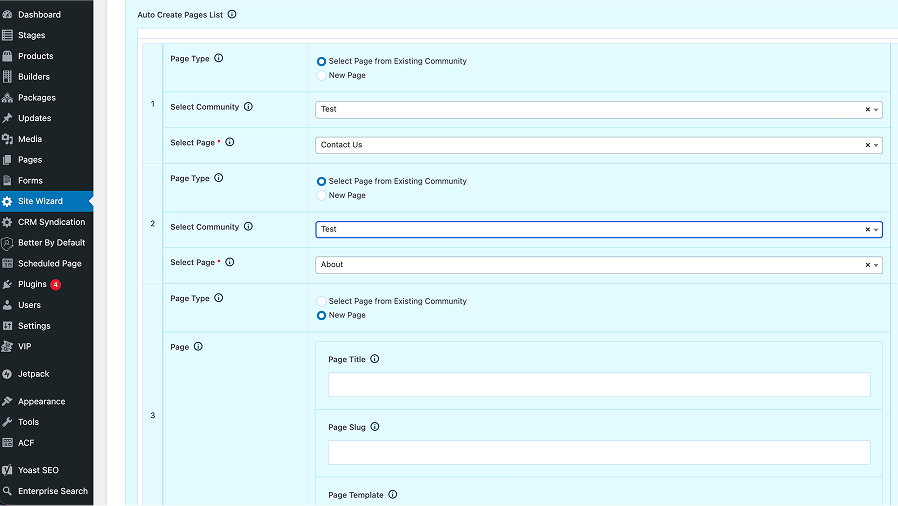Open the Yoast SEO menu item

click(46, 470)
